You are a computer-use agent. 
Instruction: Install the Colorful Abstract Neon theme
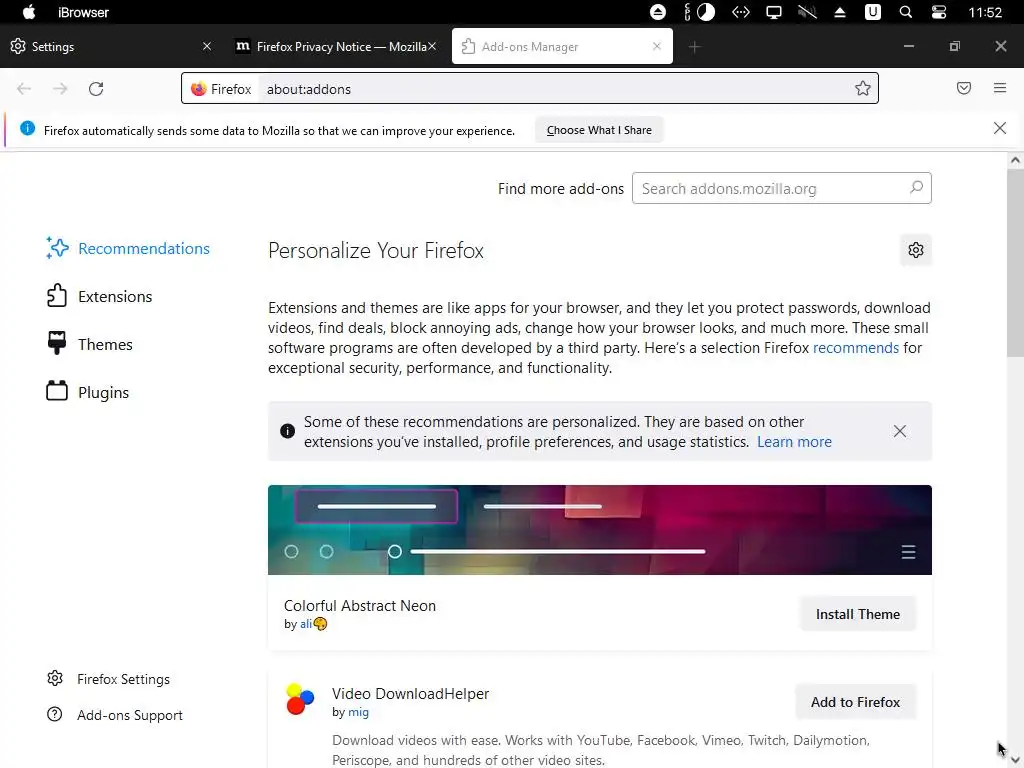[857, 614]
